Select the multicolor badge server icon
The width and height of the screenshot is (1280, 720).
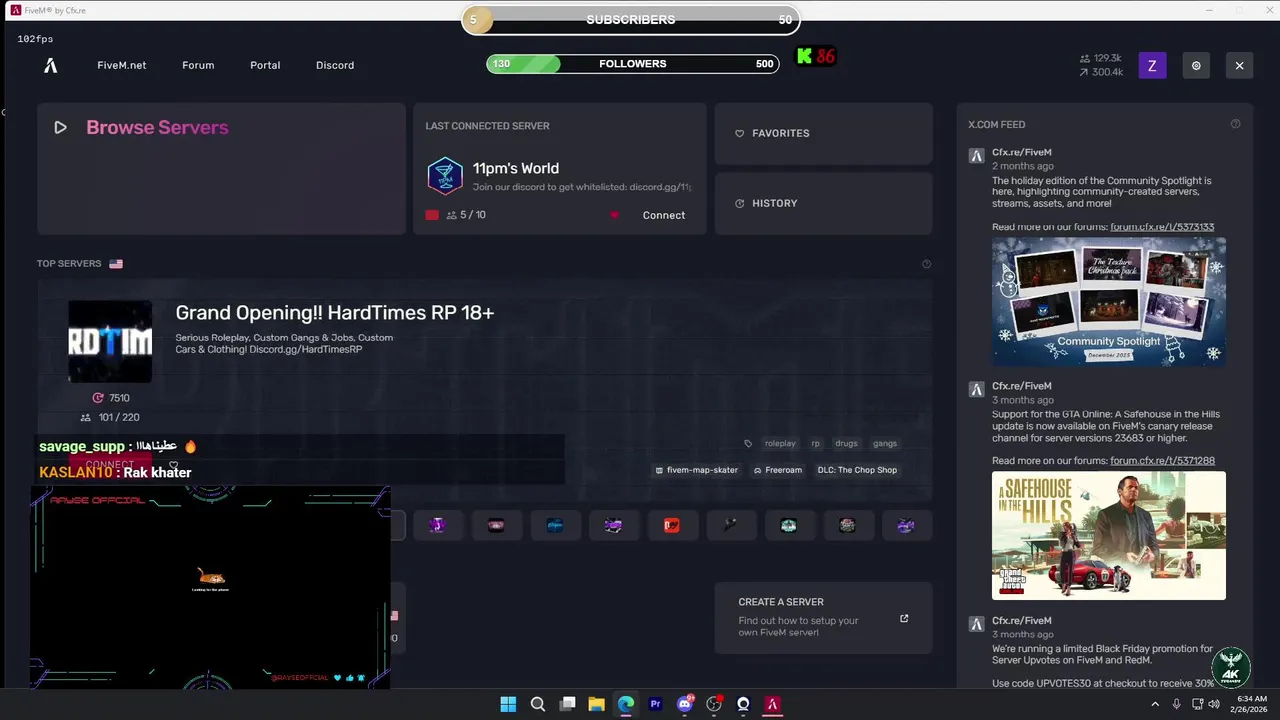pyautogui.click(x=847, y=525)
